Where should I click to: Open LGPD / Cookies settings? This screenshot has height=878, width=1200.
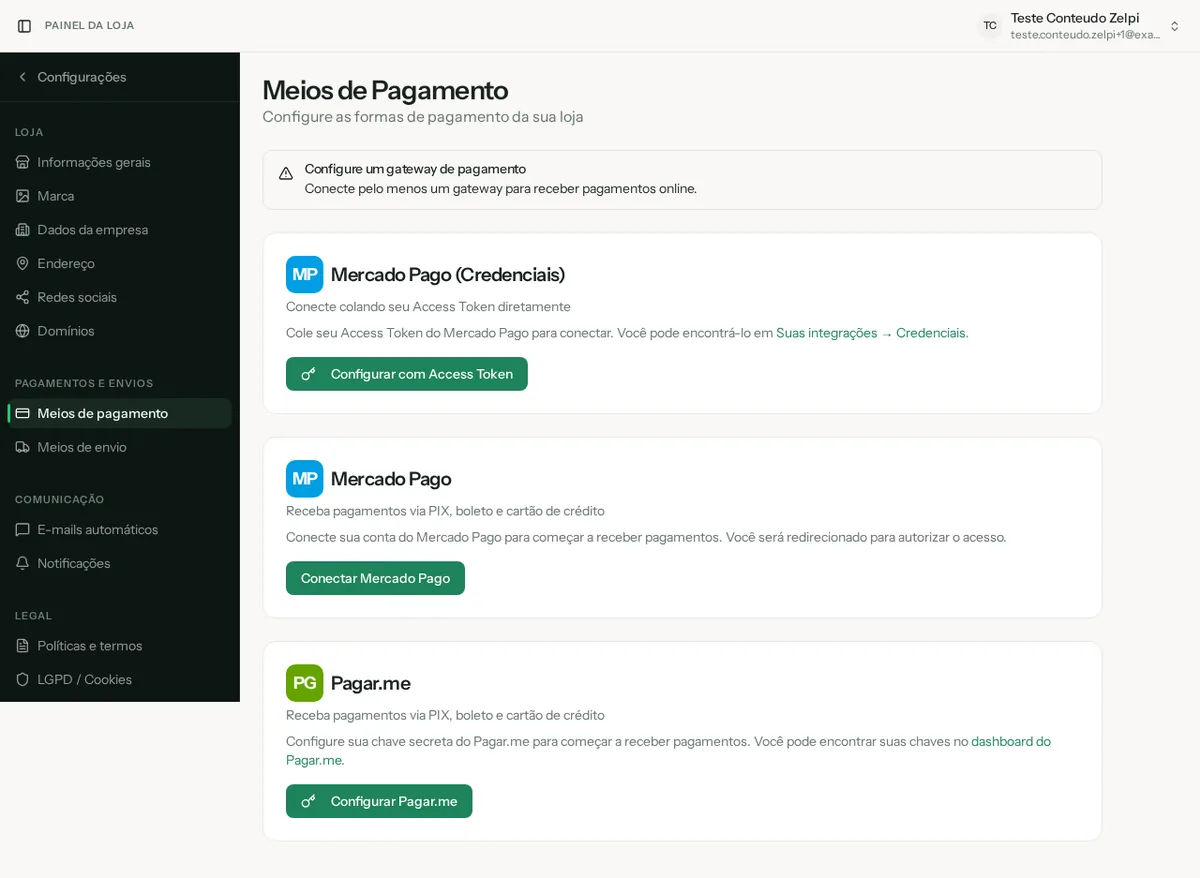(x=120, y=679)
